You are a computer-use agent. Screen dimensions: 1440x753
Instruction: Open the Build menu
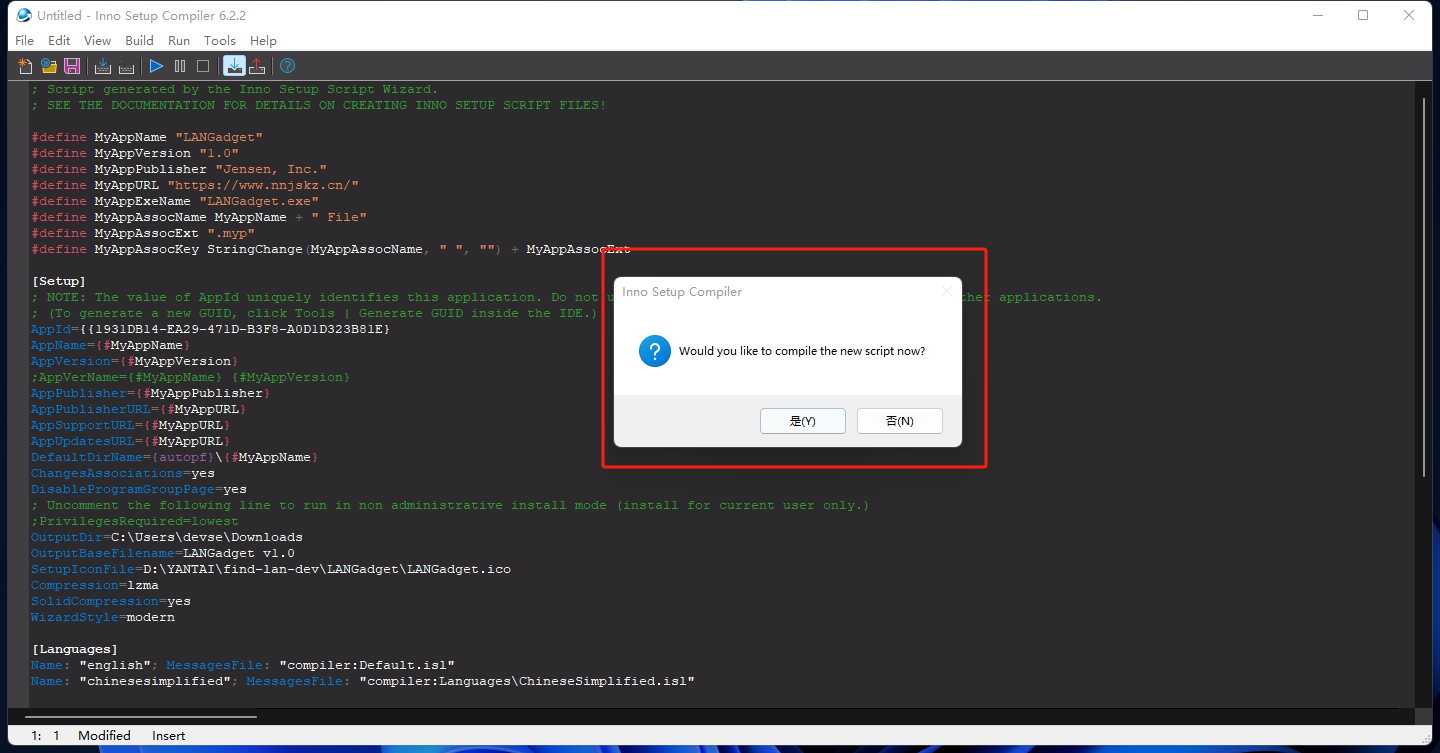tap(139, 40)
